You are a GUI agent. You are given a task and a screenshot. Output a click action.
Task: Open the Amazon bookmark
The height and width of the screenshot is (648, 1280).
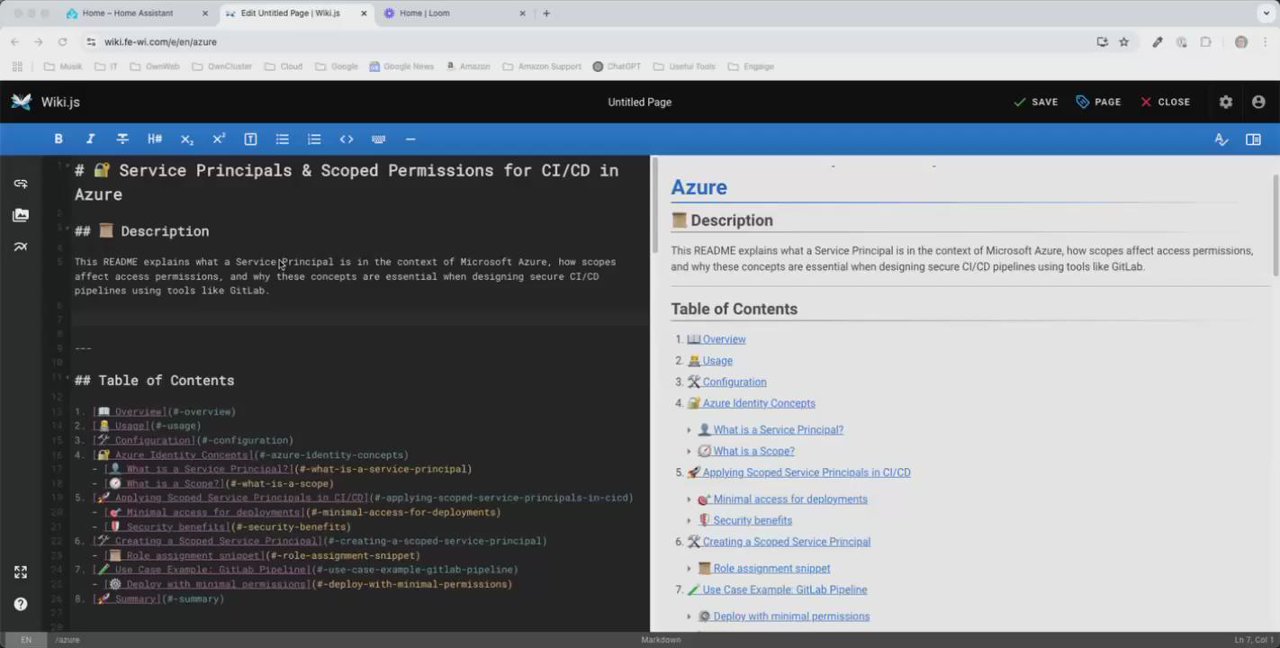tap(467, 67)
